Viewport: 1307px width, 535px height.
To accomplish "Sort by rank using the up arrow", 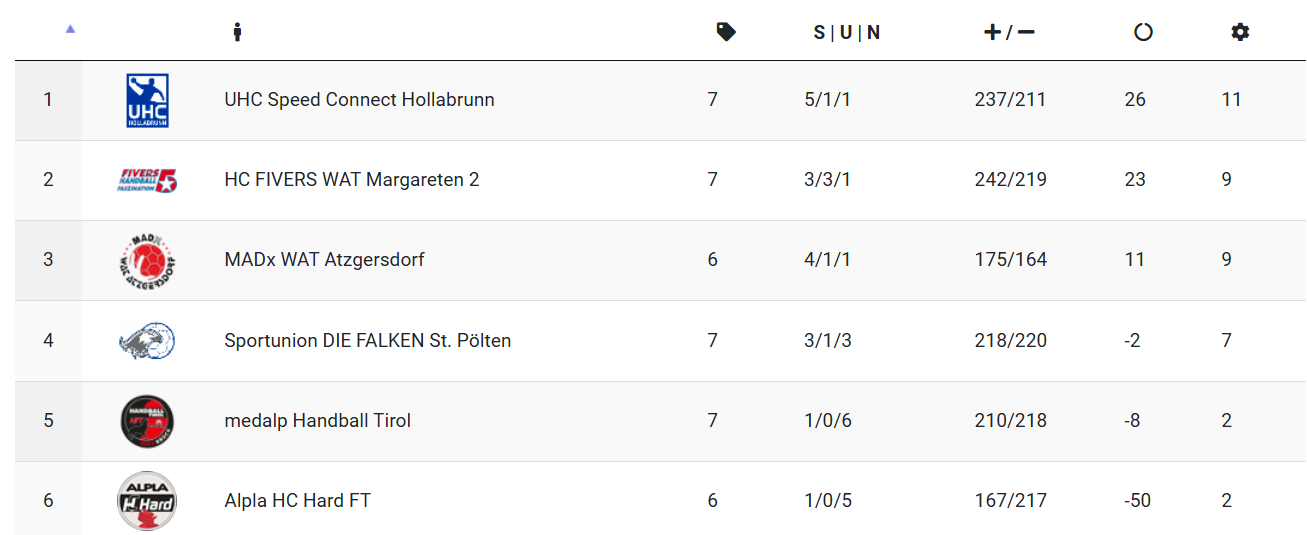I will tap(70, 29).
